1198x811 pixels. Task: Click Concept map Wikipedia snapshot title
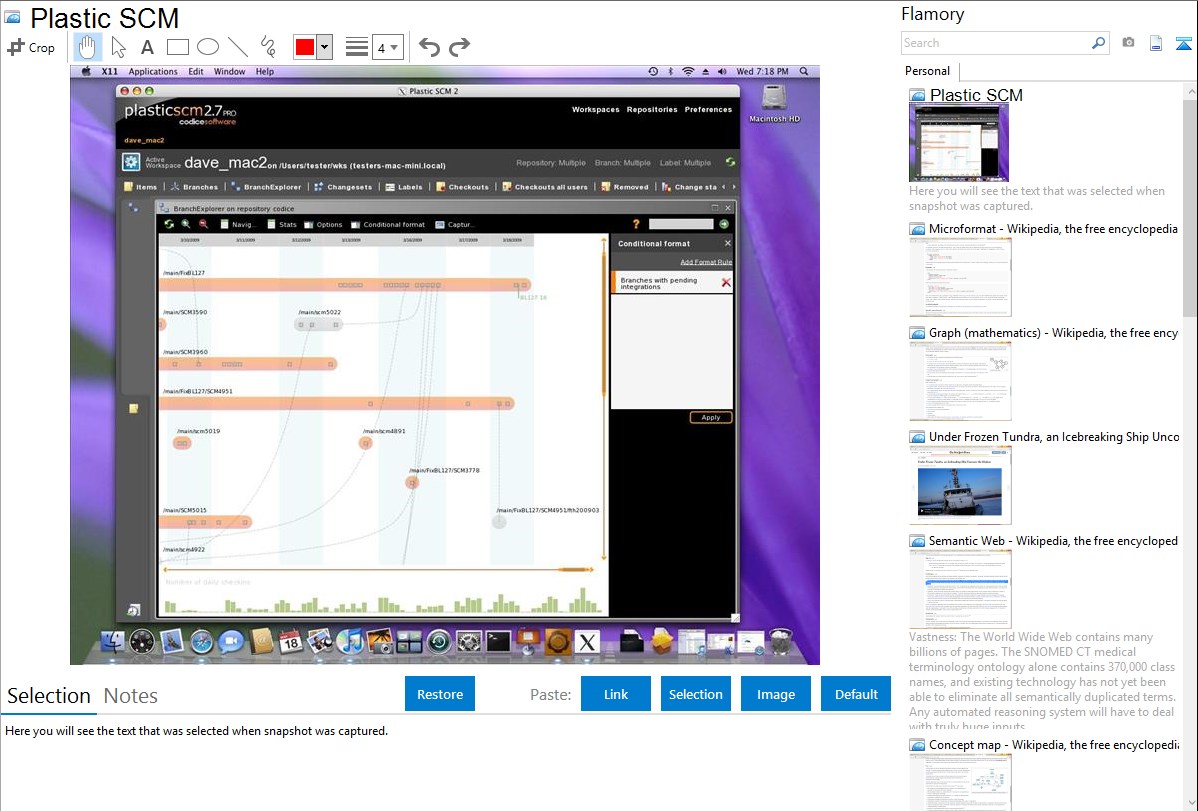1053,744
